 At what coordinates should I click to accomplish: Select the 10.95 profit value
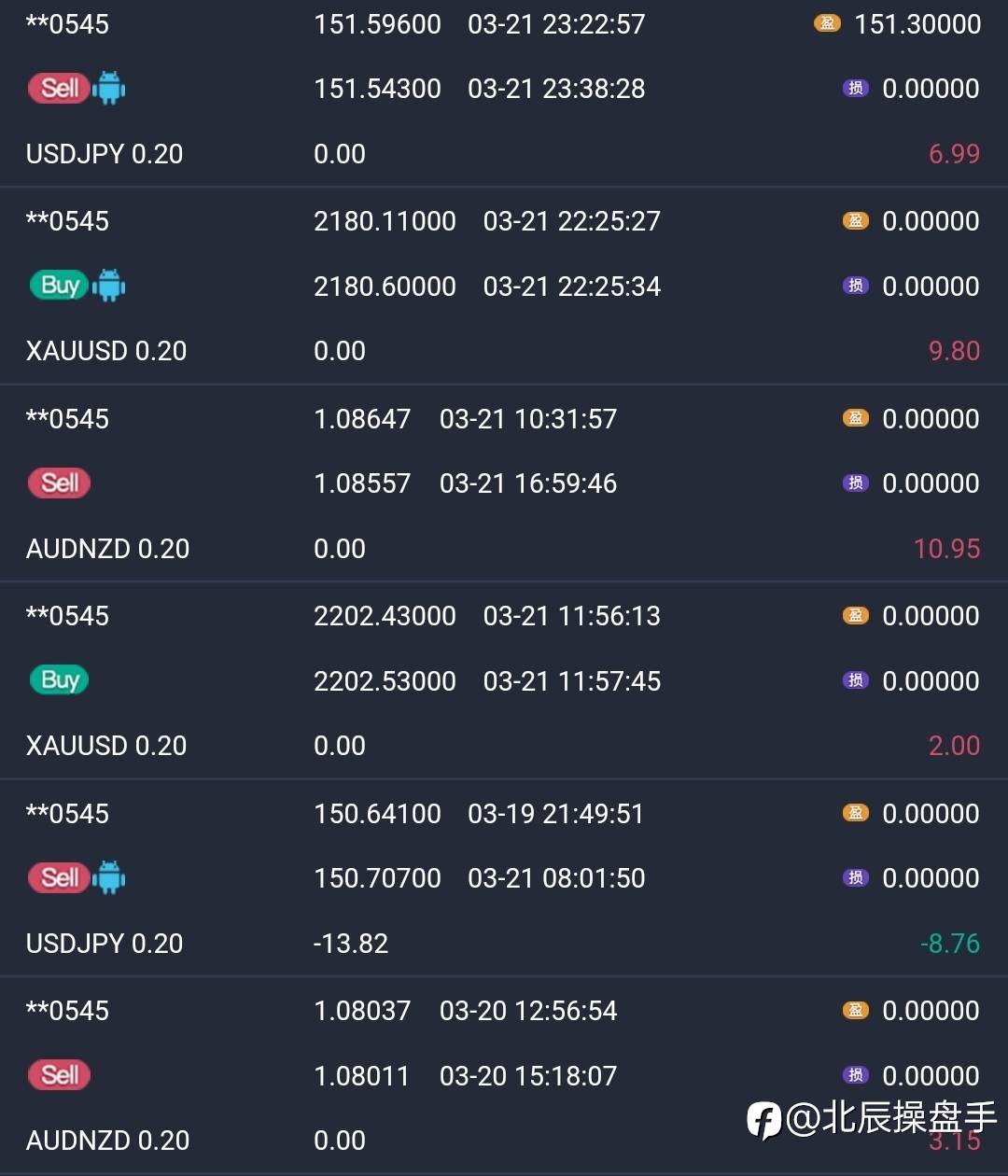tap(946, 549)
